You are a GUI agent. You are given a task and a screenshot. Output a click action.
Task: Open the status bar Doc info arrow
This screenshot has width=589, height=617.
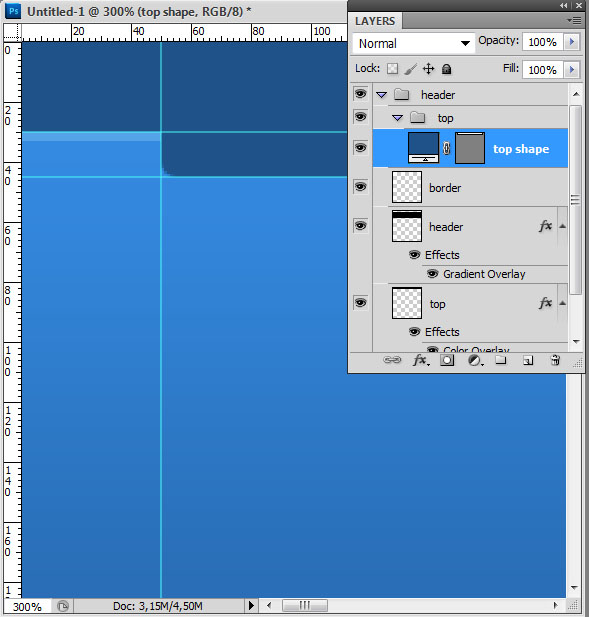[251, 606]
